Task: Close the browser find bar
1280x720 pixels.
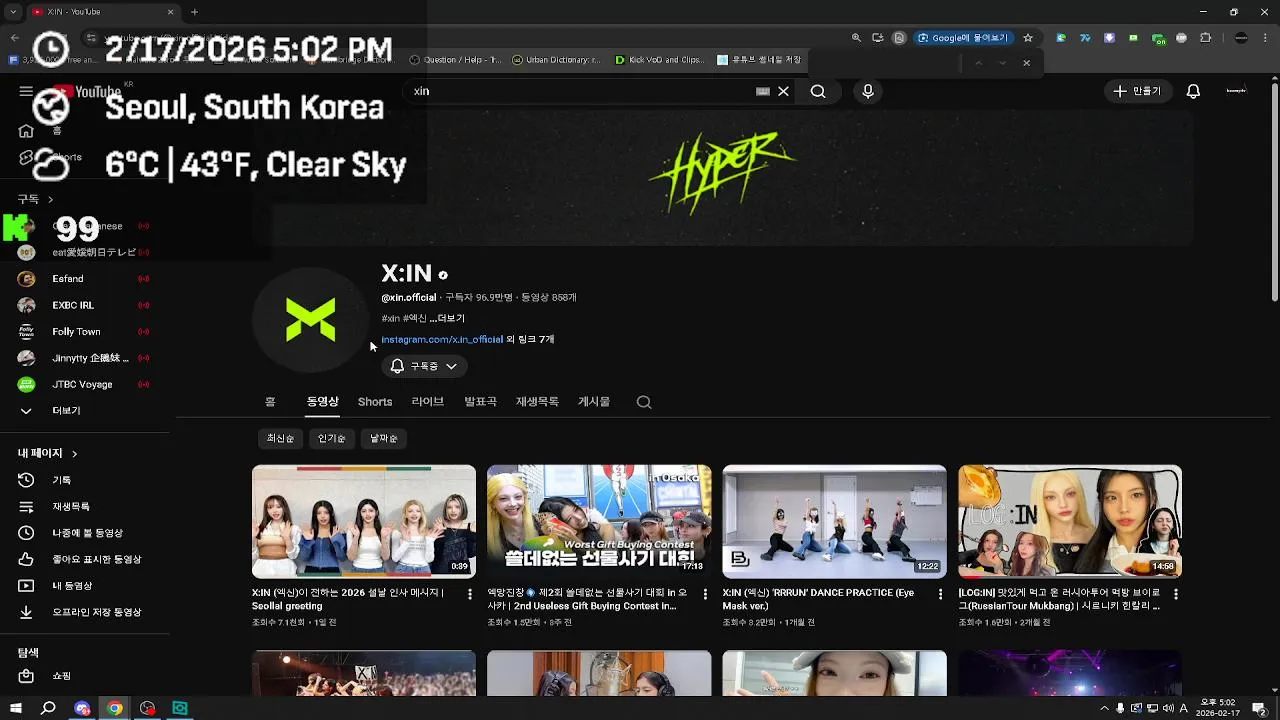Action: (1026, 63)
